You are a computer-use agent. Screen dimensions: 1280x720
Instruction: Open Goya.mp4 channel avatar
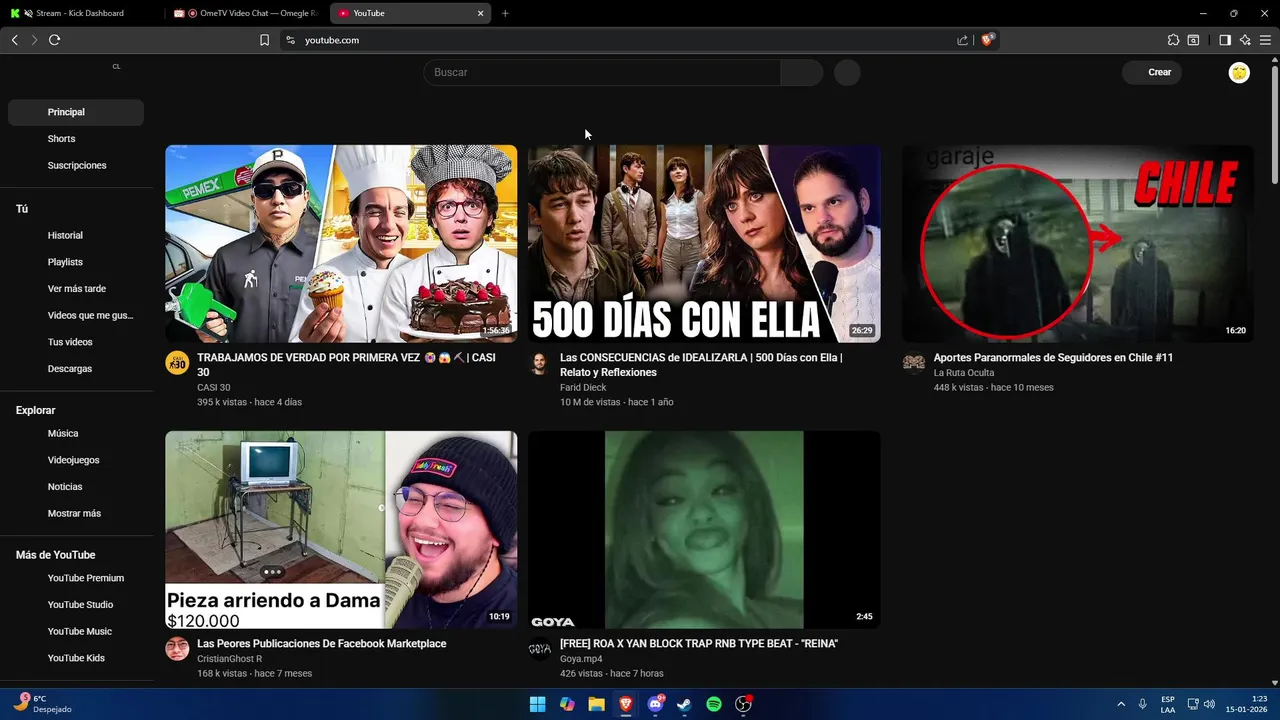(539, 649)
